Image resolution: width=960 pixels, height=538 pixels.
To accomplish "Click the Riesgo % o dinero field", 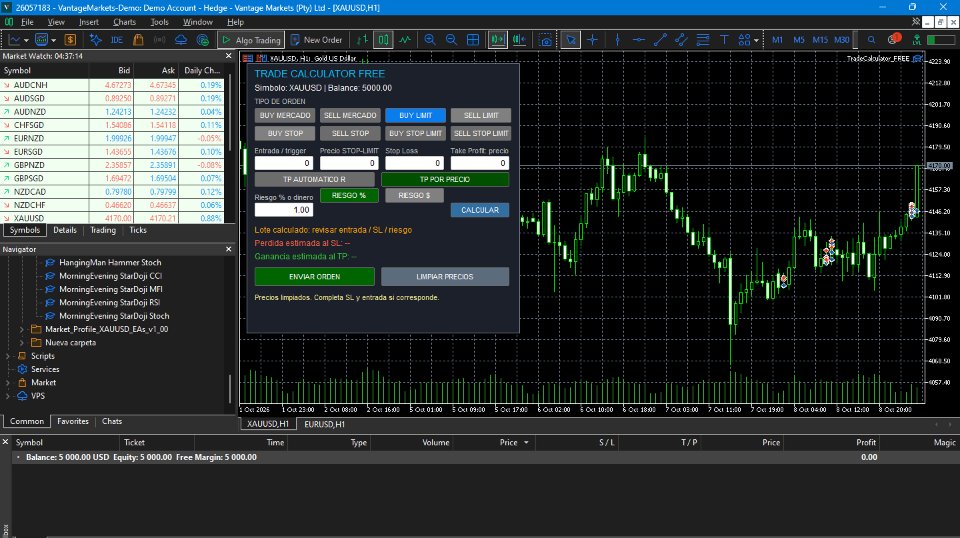I will click(x=284, y=210).
